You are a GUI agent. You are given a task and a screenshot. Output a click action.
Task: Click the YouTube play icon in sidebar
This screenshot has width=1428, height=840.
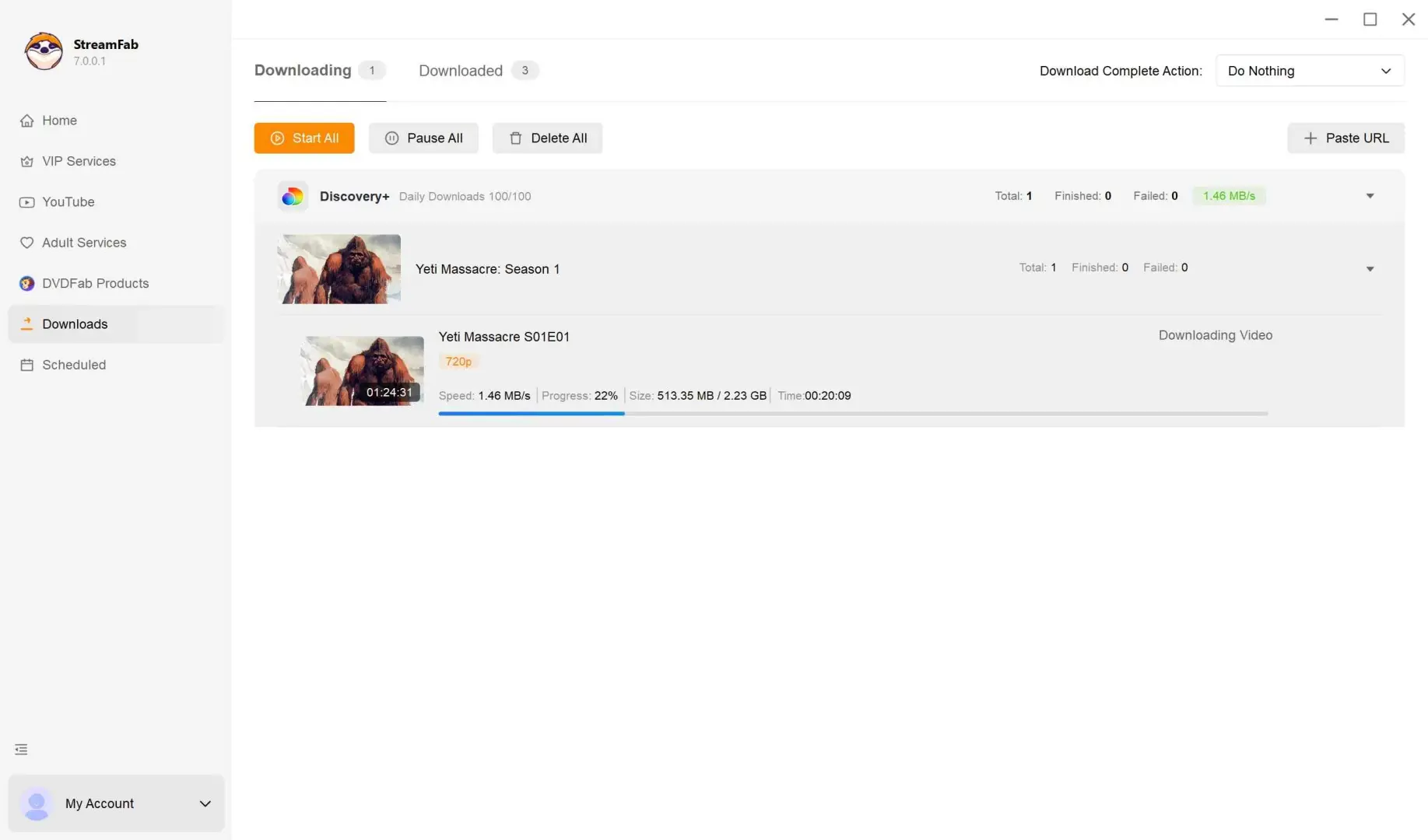click(x=26, y=202)
